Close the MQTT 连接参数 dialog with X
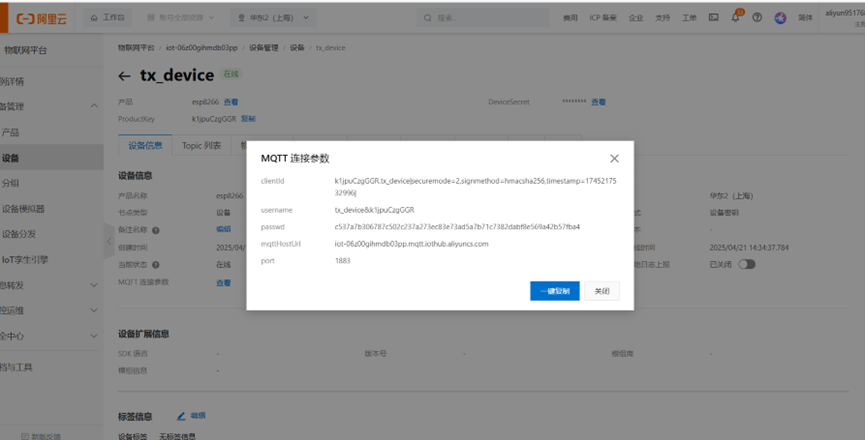Screen dimensions: 865x440 (x=614, y=158)
